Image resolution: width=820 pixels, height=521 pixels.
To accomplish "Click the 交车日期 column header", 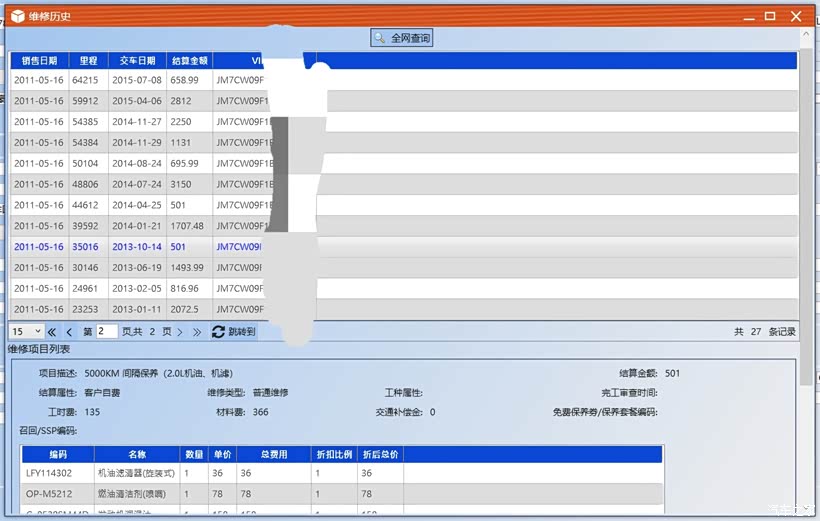I will (x=137, y=60).
